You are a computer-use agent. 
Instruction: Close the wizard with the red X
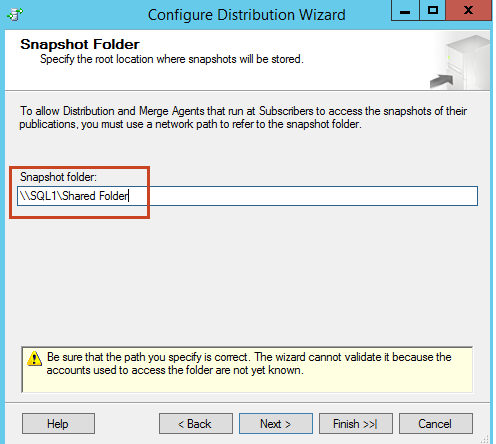[468, 11]
